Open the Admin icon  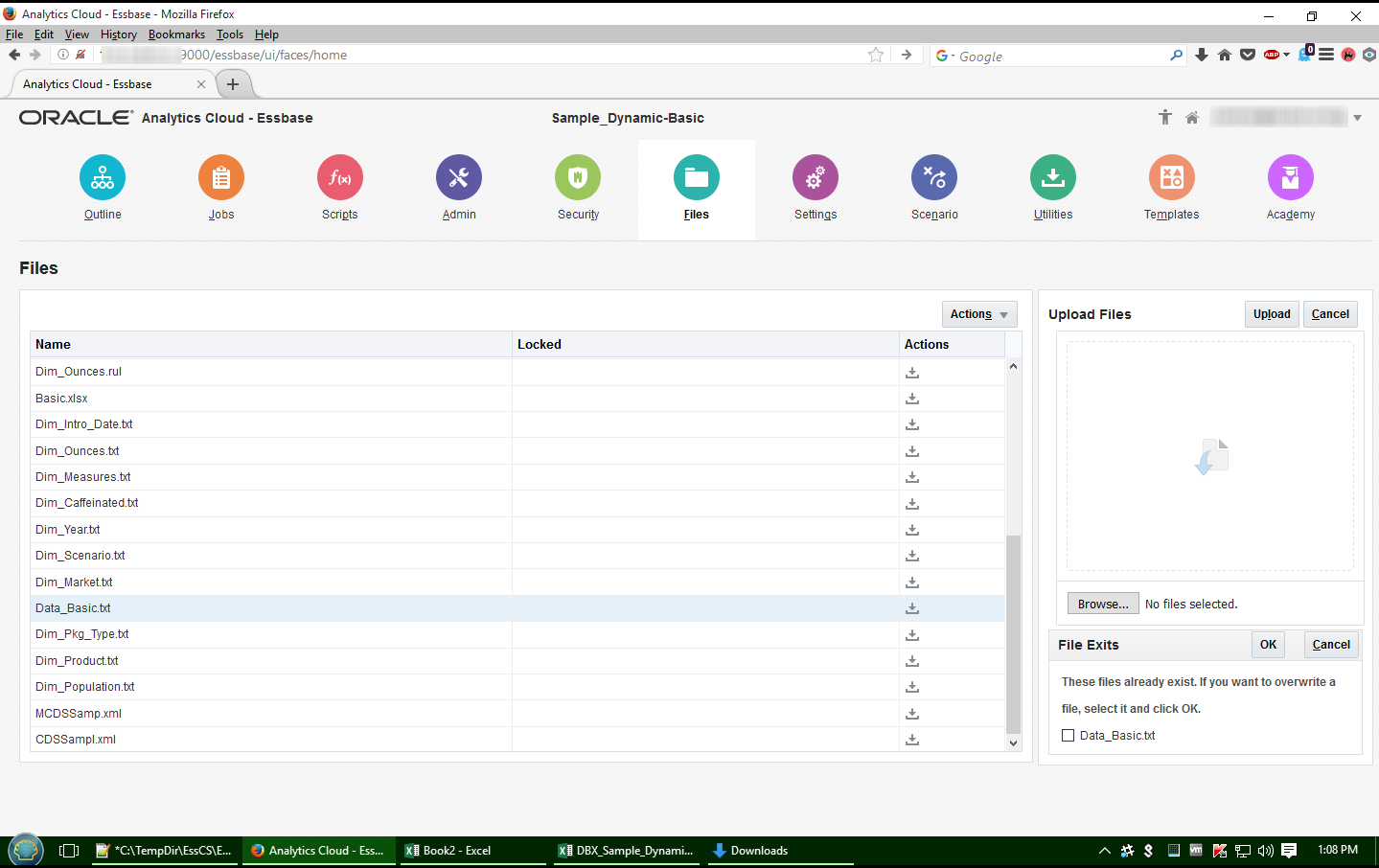click(x=459, y=177)
